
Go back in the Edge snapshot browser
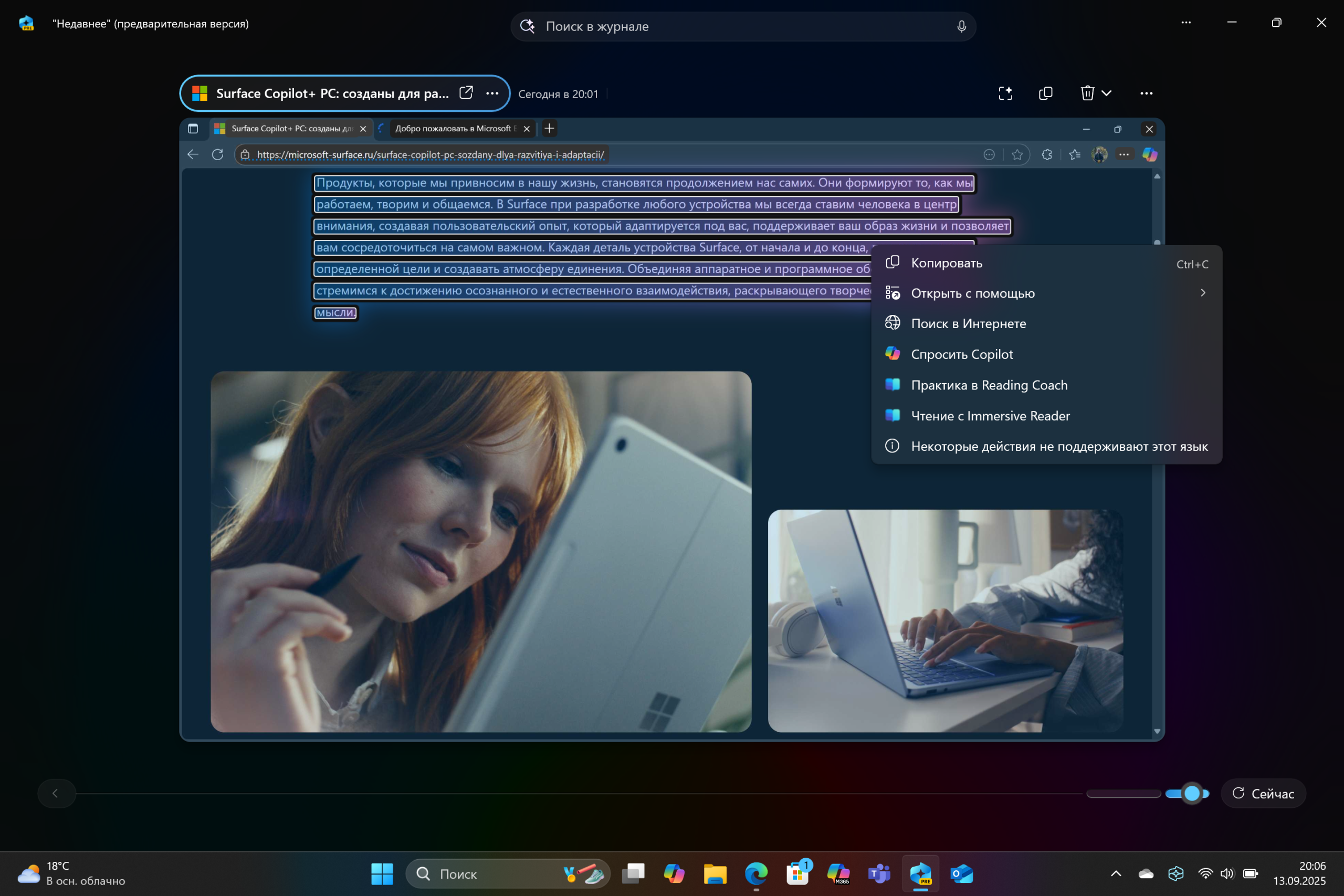[193, 154]
